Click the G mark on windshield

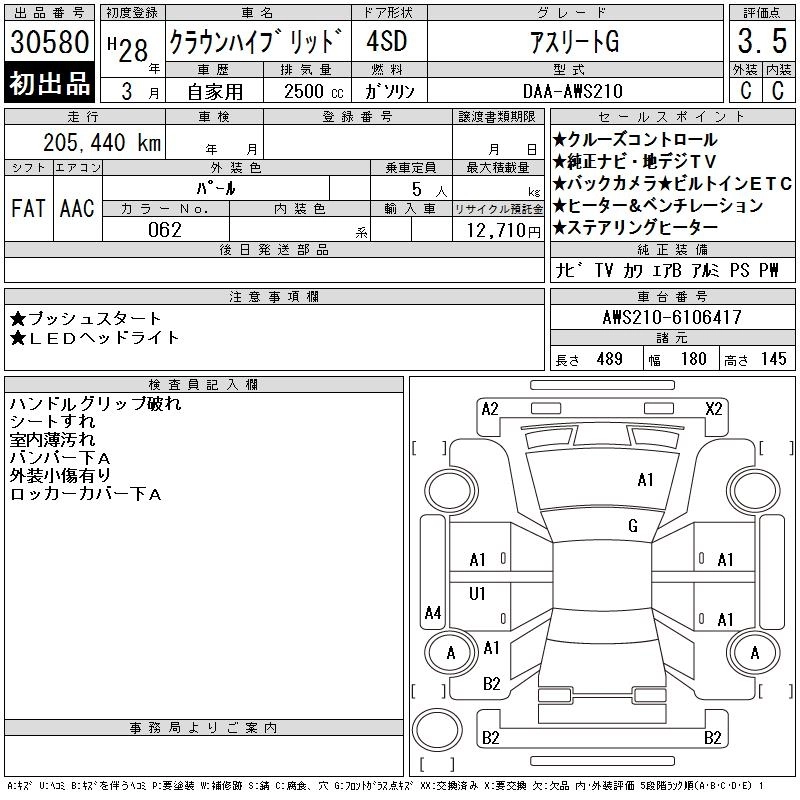(x=633, y=526)
